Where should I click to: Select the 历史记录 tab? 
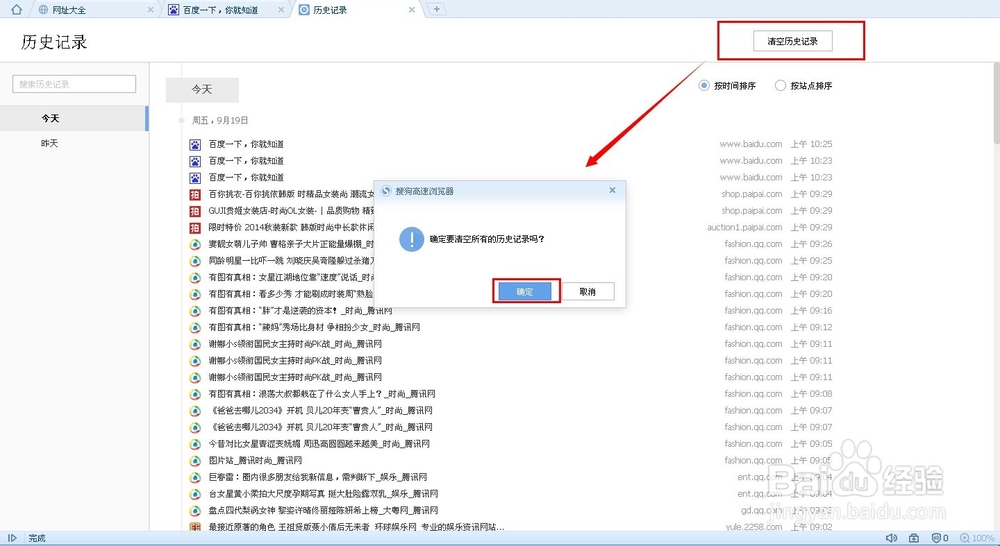click(357, 10)
